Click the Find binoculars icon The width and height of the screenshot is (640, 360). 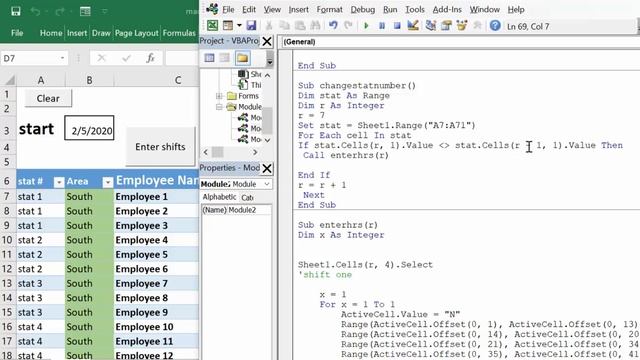click(x=315, y=26)
